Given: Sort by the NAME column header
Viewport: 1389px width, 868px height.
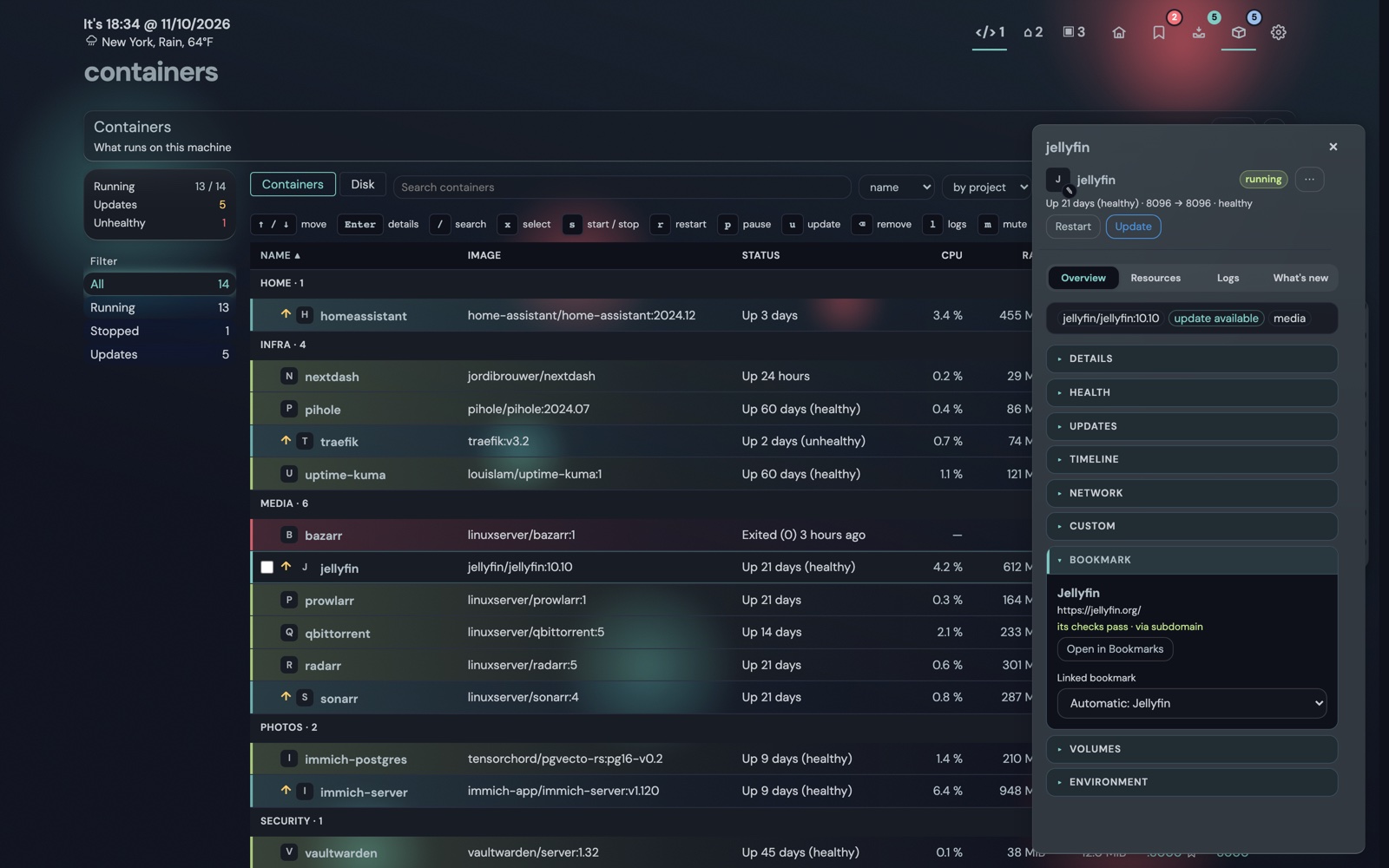Looking at the screenshot, I should [x=280, y=255].
